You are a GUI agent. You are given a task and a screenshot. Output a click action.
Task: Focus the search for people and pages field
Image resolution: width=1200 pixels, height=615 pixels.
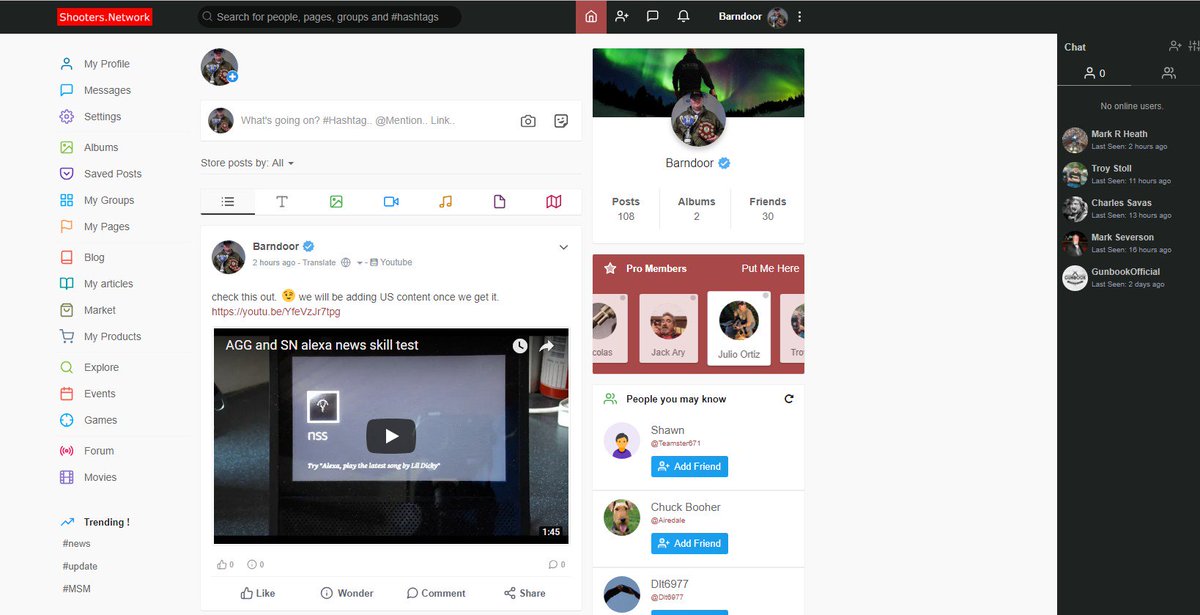[x=329, y=17]
